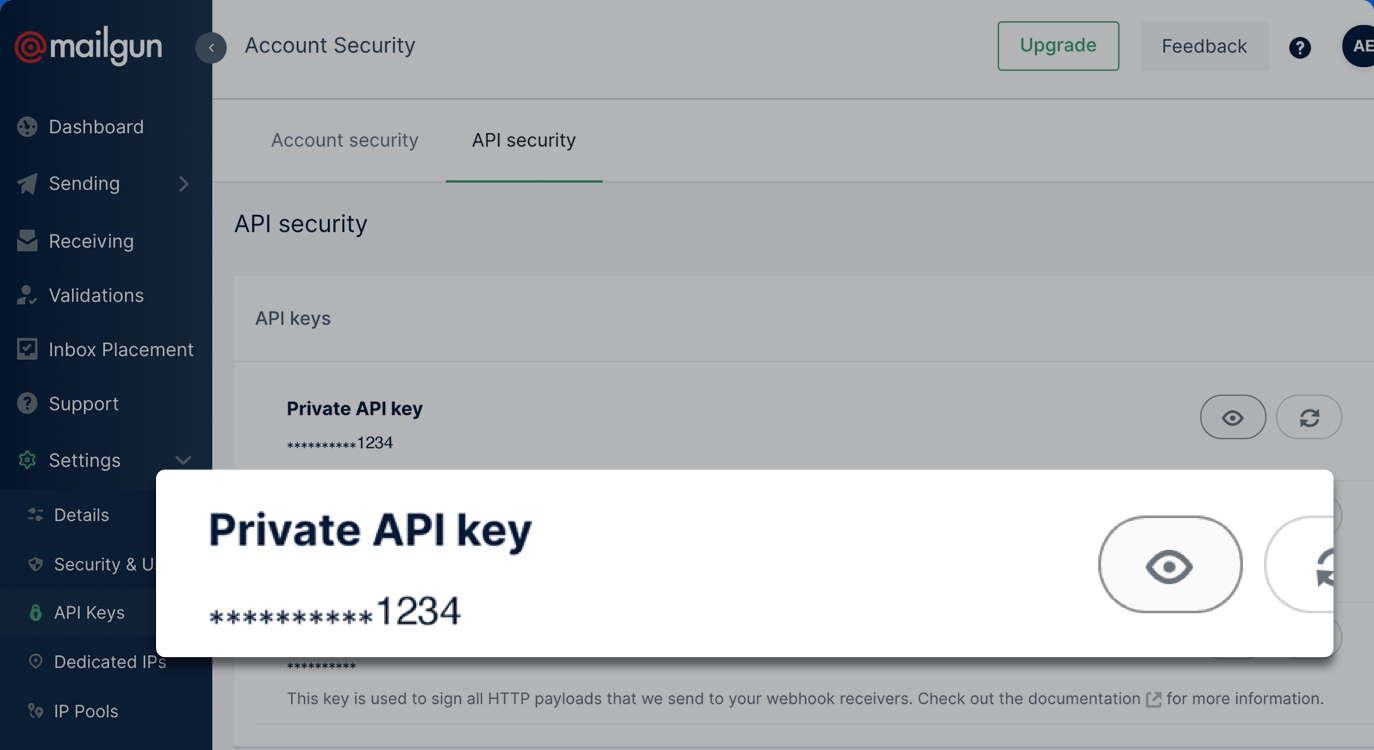1374x750 pixels.
Task: Select the API security tab
Action: click(523, 140)
